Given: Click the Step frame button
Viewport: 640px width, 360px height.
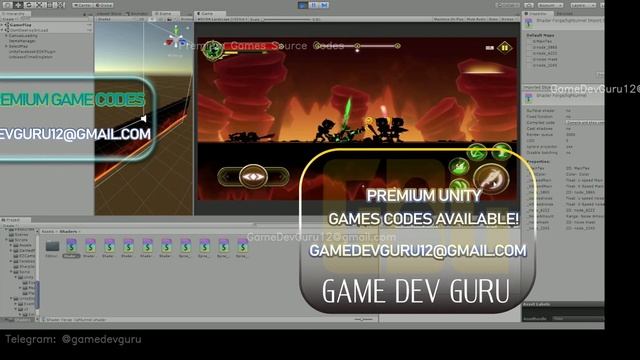Looking at the screenshot, I should click(324, 5).
